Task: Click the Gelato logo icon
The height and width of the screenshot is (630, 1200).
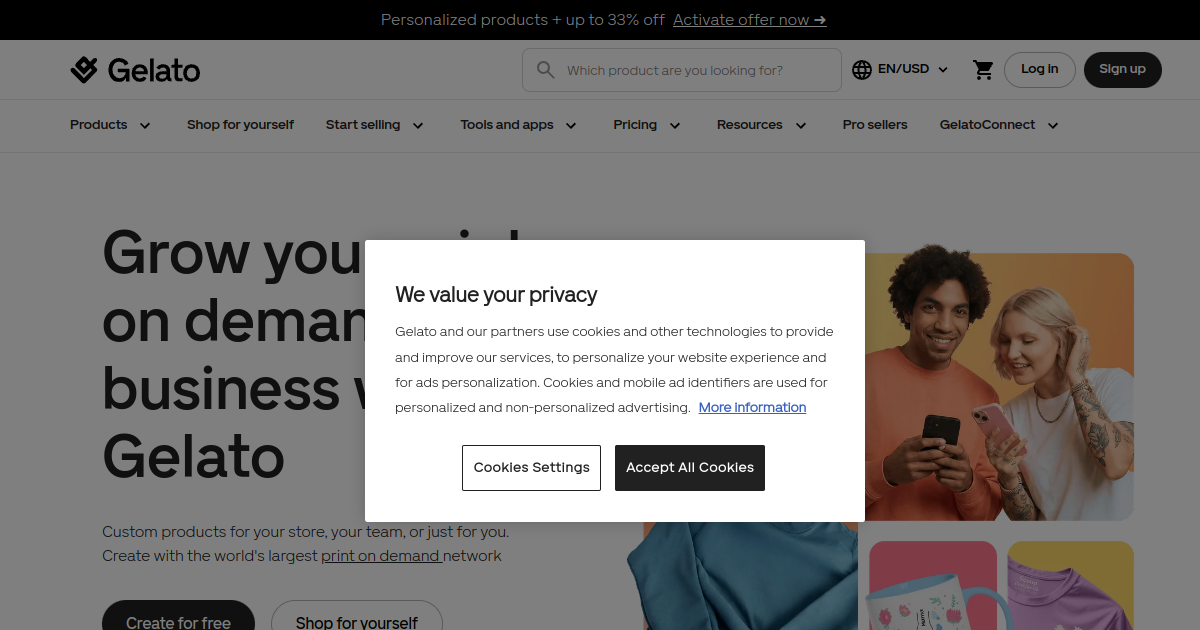Action: coord(84,70)
